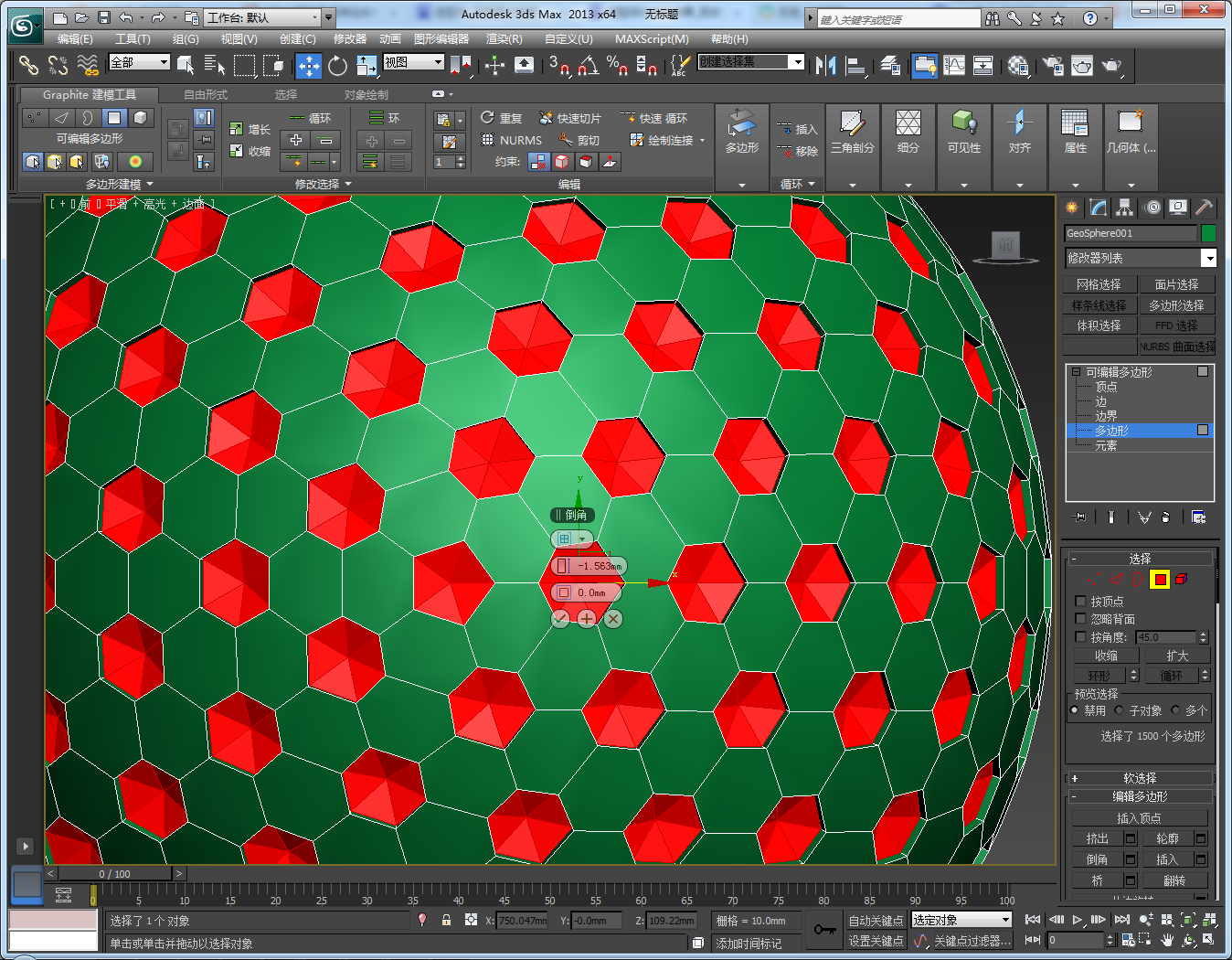Enable the 按顶点 checkbox
The height and width of the screenshot is (960, 1232).
[1080, 602]
